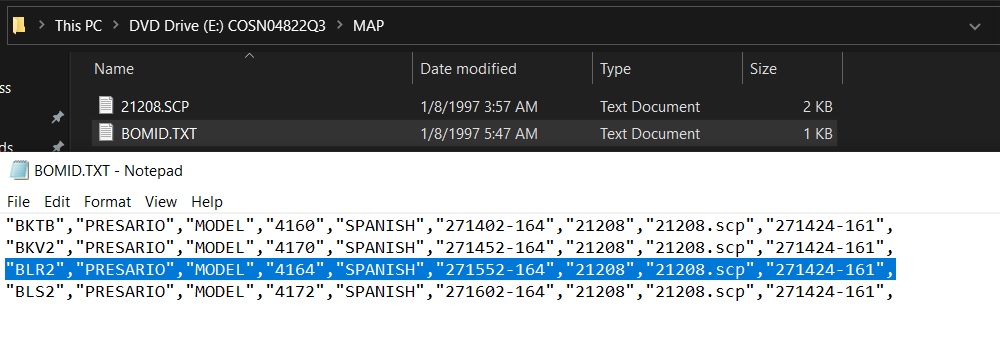Click the "271402-164" value in Notepad
The height and width of the screenshot is (364, 1000).
point(496,225)
